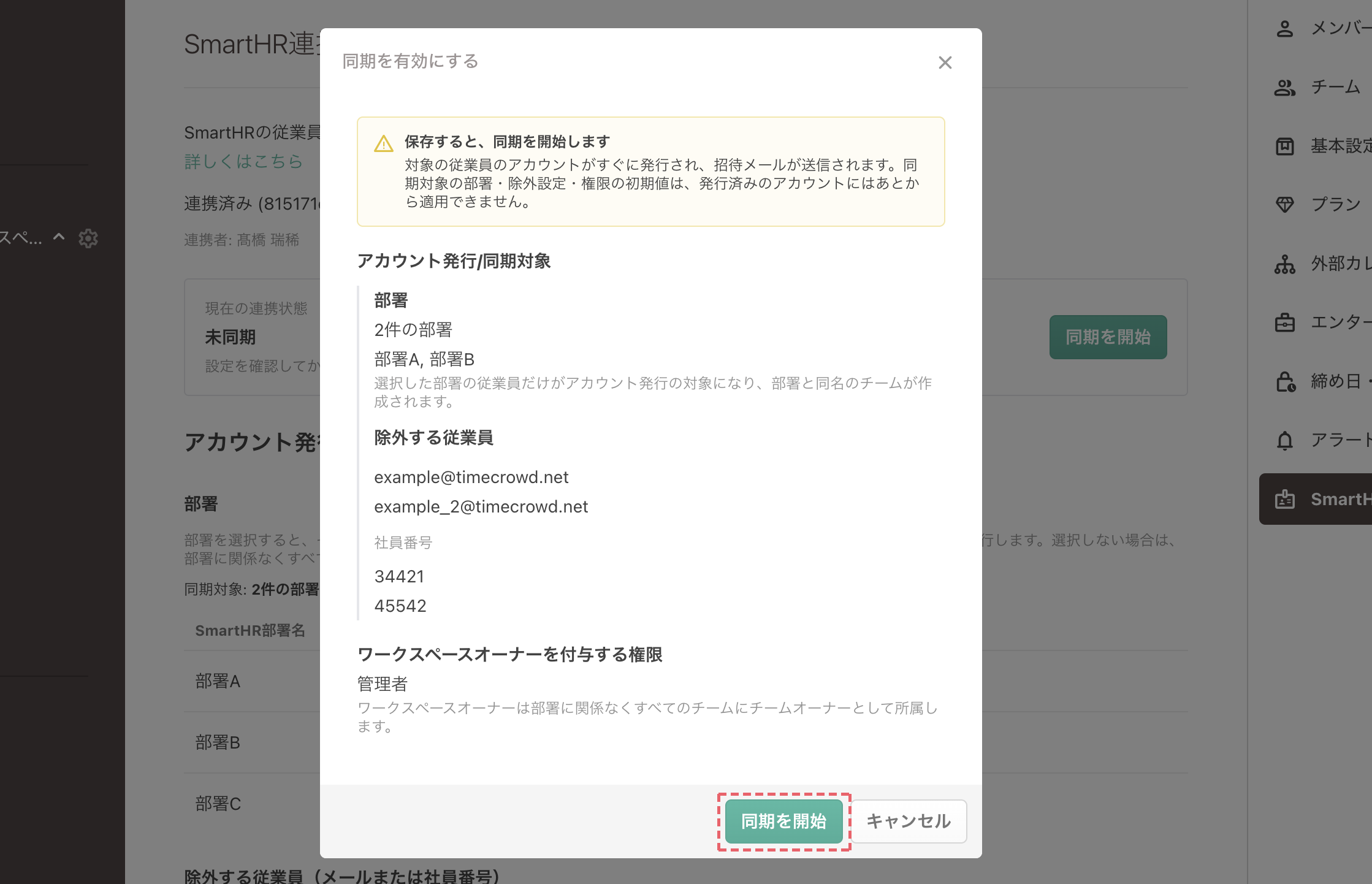The width and height of the screenshot is (1372, 884).
Task: Click SmartHR部署名 column header
Action: (x=250, y=631)
